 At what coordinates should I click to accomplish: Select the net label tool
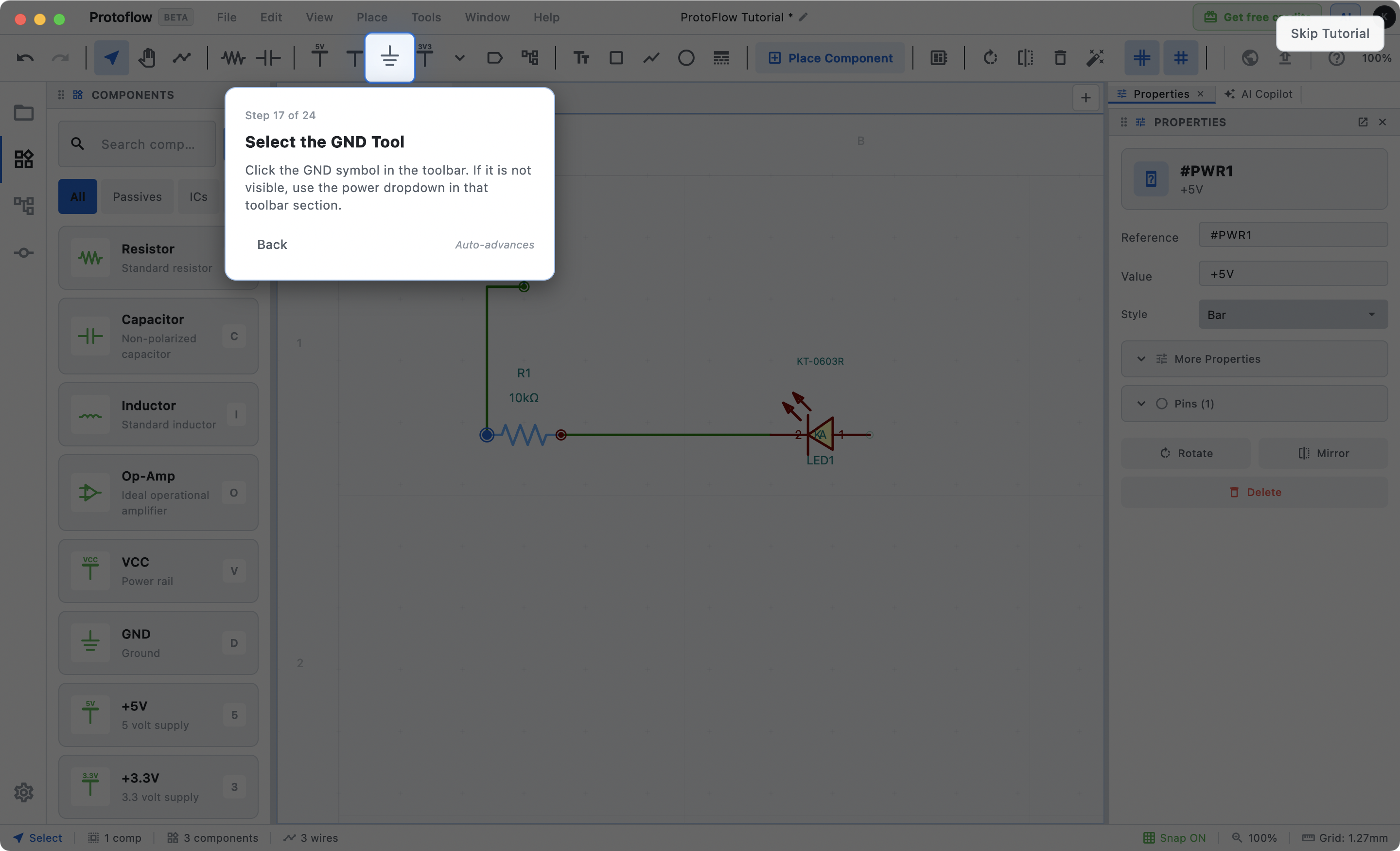(495, 57)
